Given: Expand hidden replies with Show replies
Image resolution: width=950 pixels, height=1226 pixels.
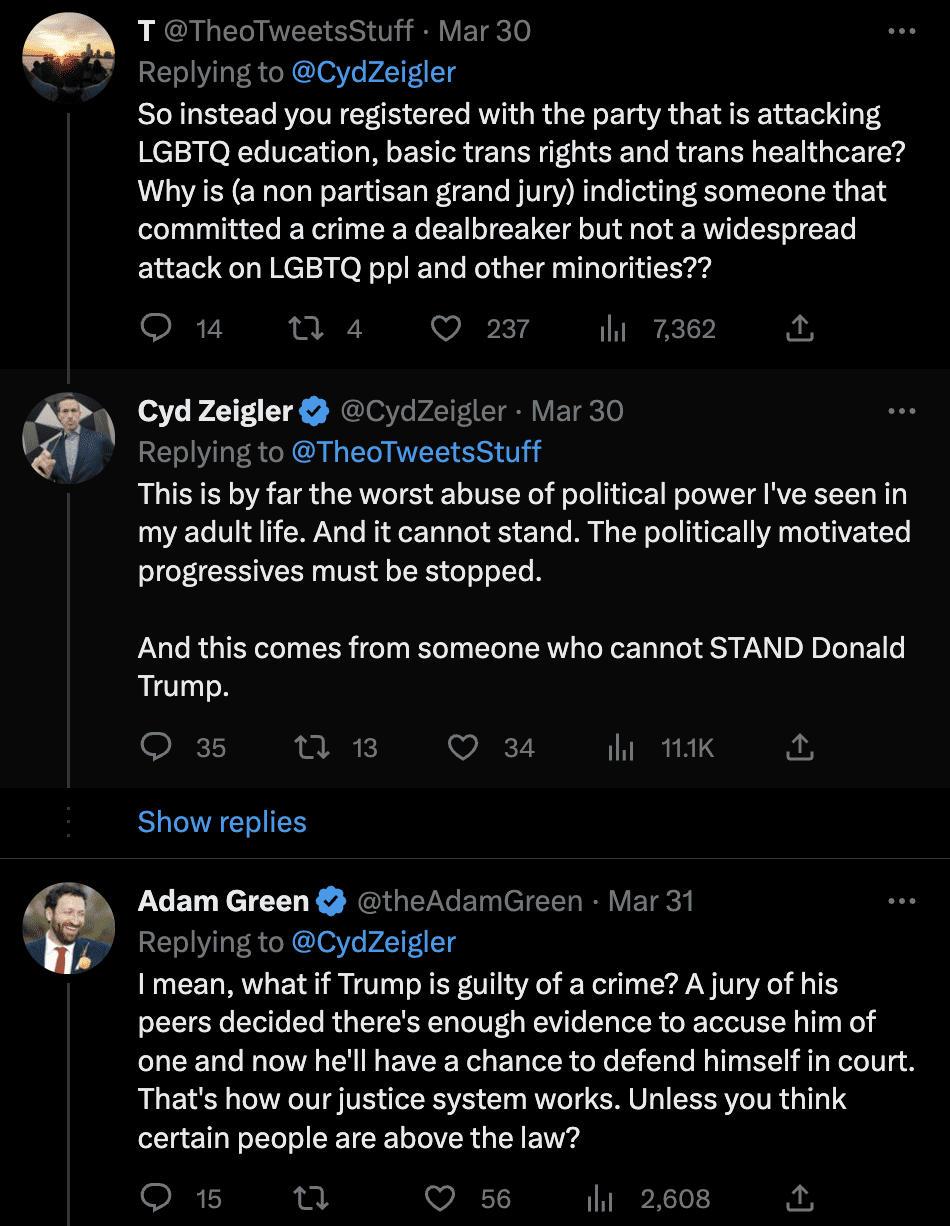Looking at the screenshot, I should coord(222,822).
